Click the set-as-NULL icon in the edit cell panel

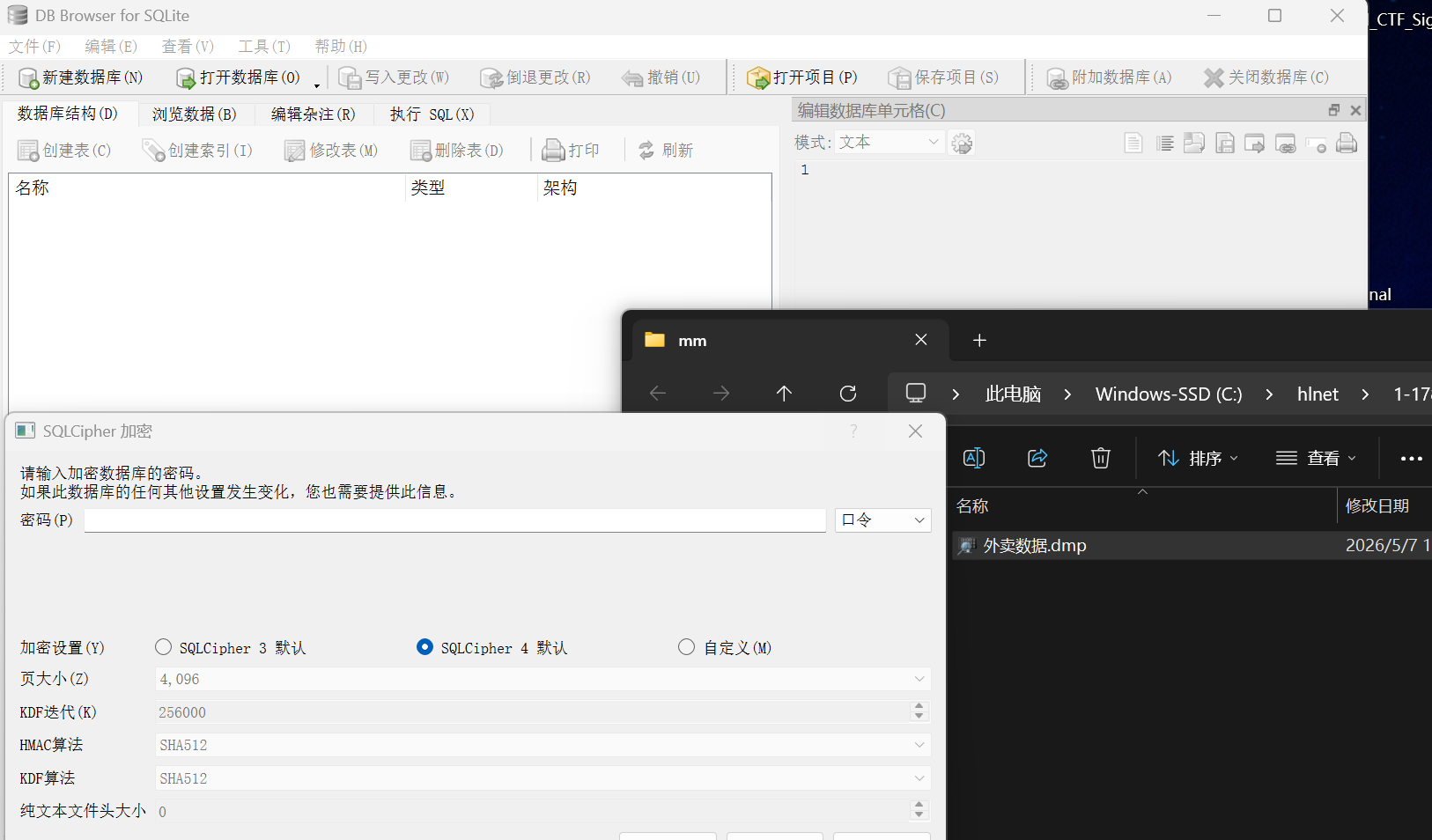click(x=1317, y=143)
